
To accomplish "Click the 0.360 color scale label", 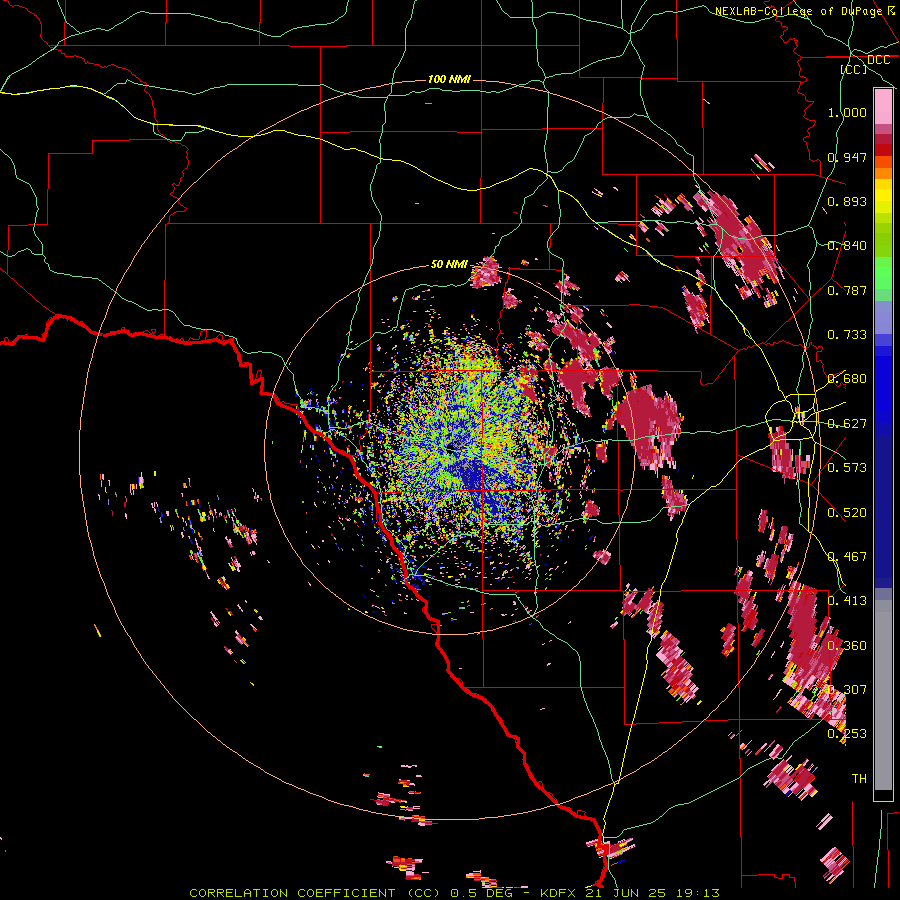I will tap(847, 646).
